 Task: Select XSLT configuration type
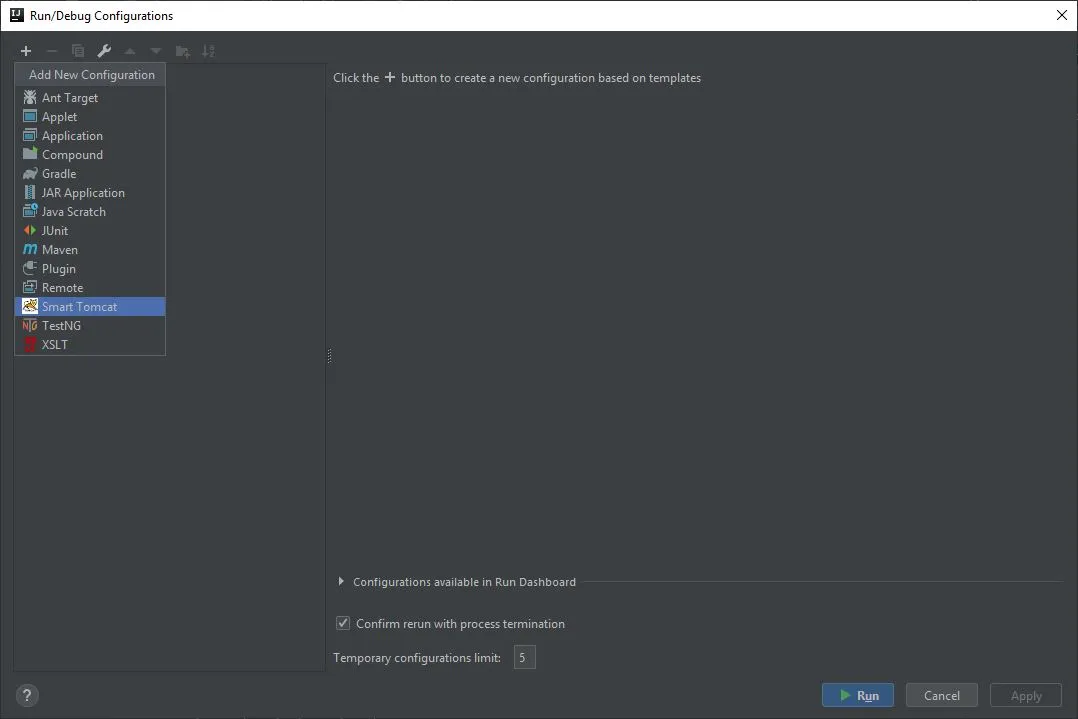[90, 345]
